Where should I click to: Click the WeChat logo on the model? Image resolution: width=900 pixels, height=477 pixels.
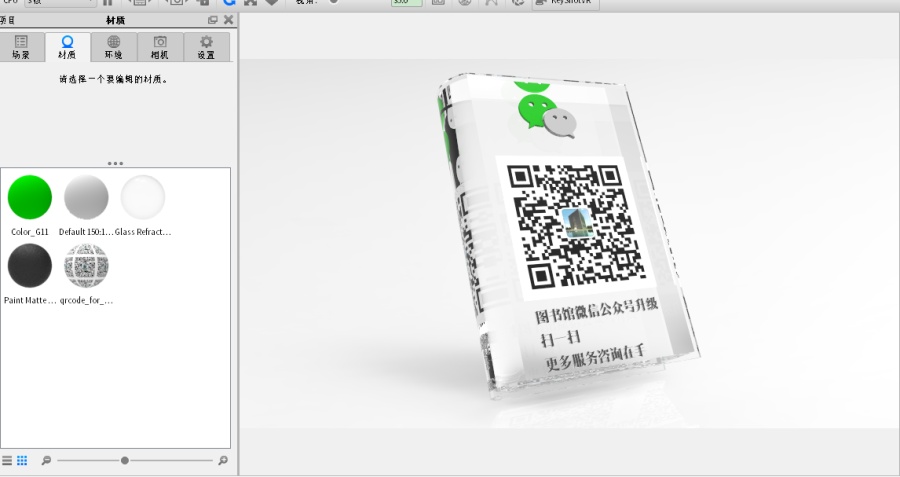tap(546, 118)
